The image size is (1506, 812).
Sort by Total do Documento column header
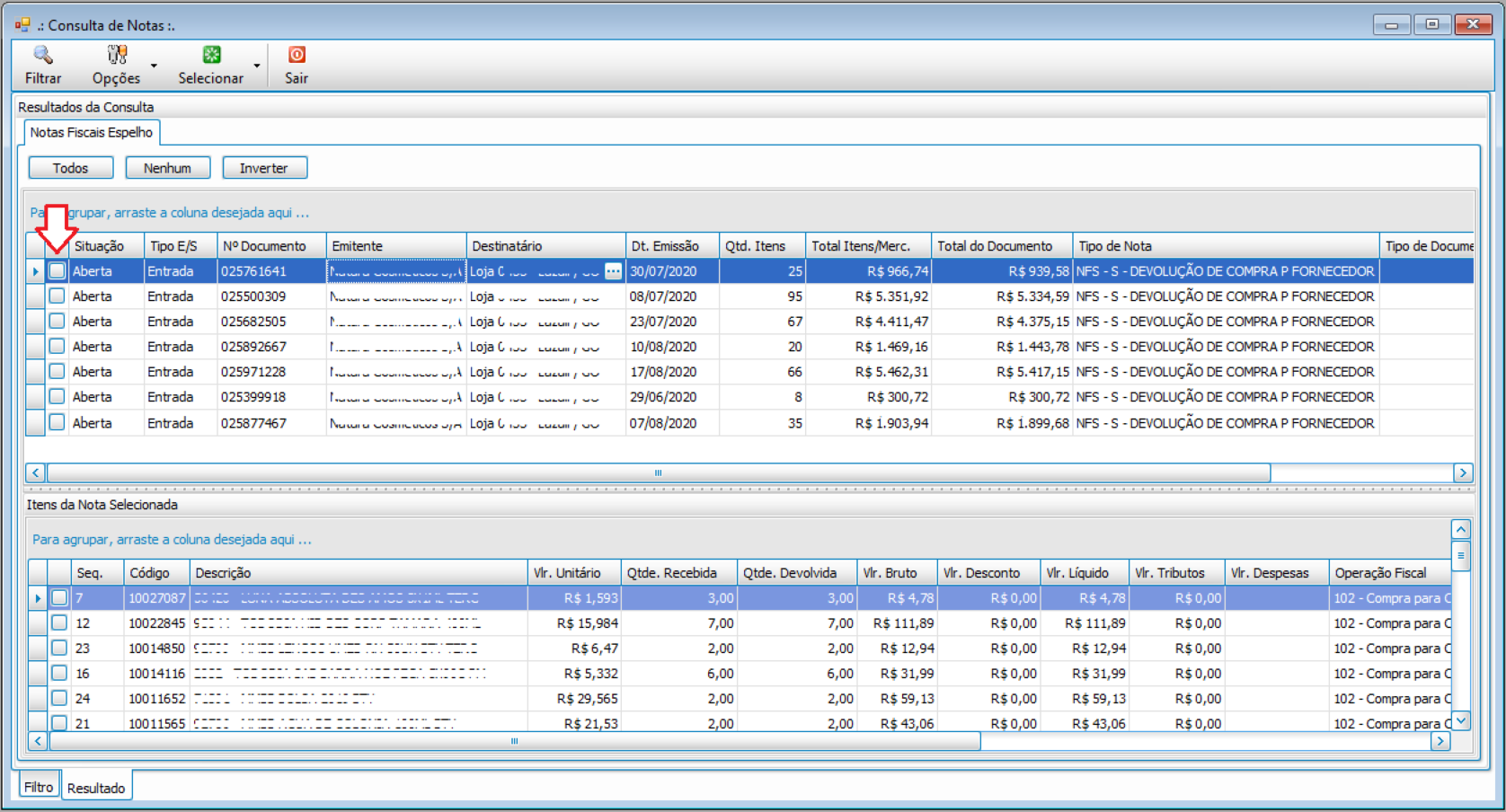1002,246
